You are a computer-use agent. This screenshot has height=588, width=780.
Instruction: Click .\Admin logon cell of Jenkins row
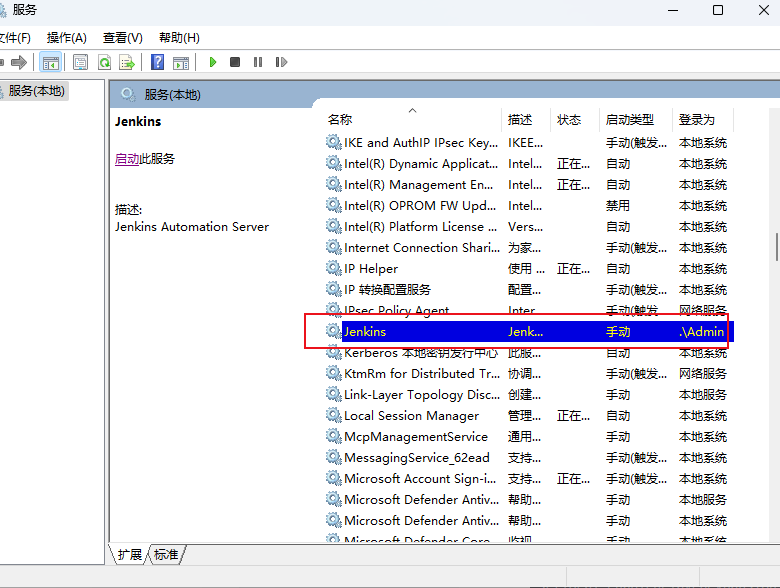702,331
